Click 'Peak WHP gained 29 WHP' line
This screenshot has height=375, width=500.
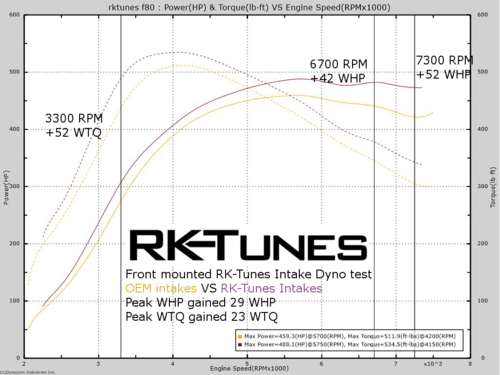[x=201, y=303]
